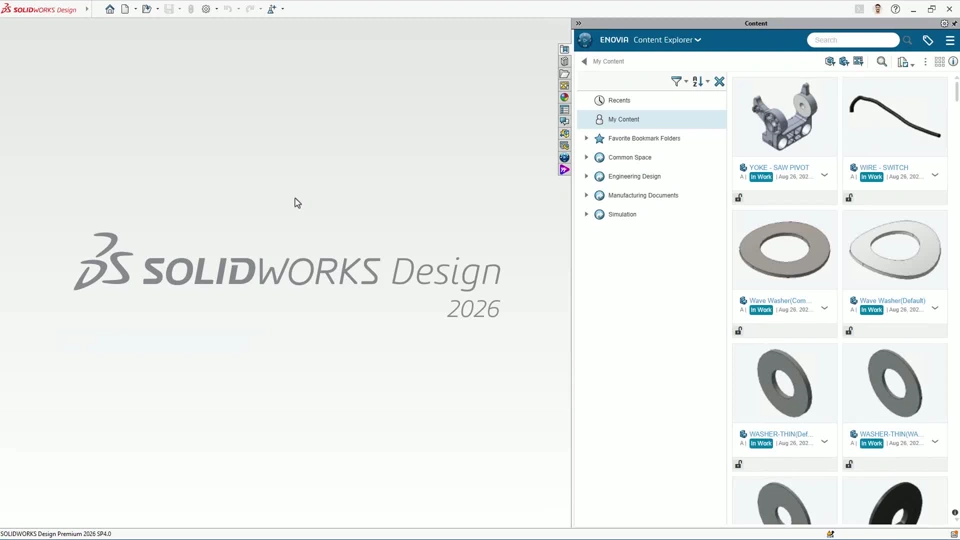Click the gear settings icon in Content title bar

pos(944,23)
